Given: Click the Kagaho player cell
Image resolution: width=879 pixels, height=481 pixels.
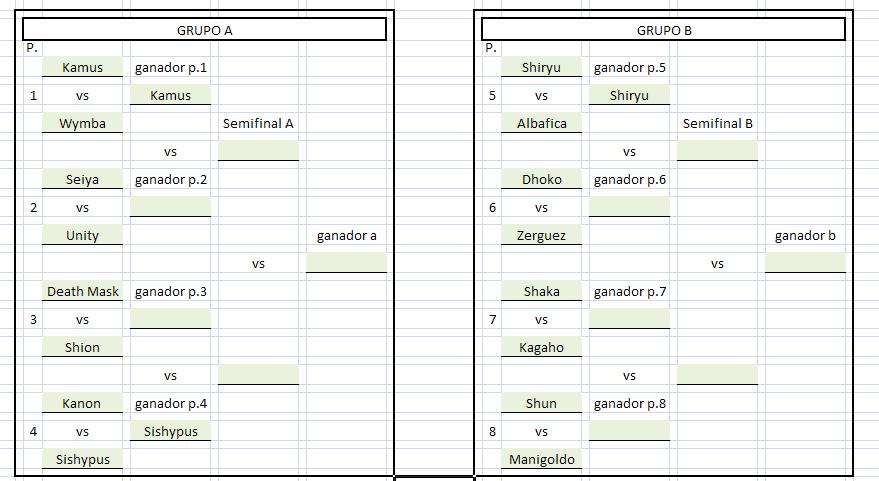Looking at the screenshot, I should pyautogui.click(x=542, y=348).
